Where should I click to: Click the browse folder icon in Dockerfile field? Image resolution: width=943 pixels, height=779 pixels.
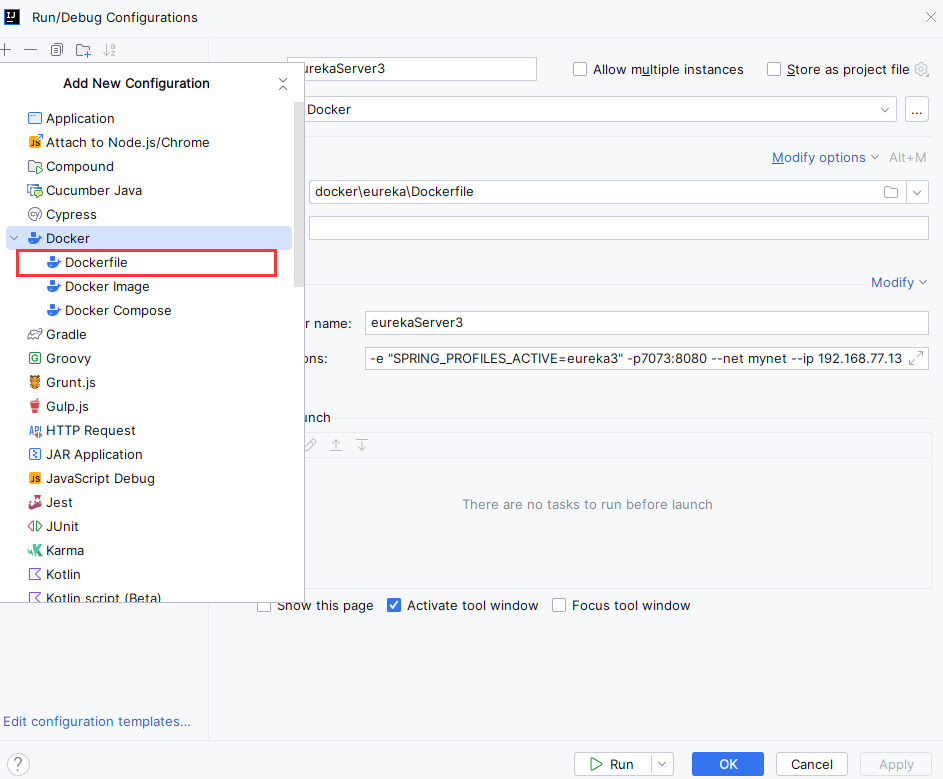coord(891,192)
